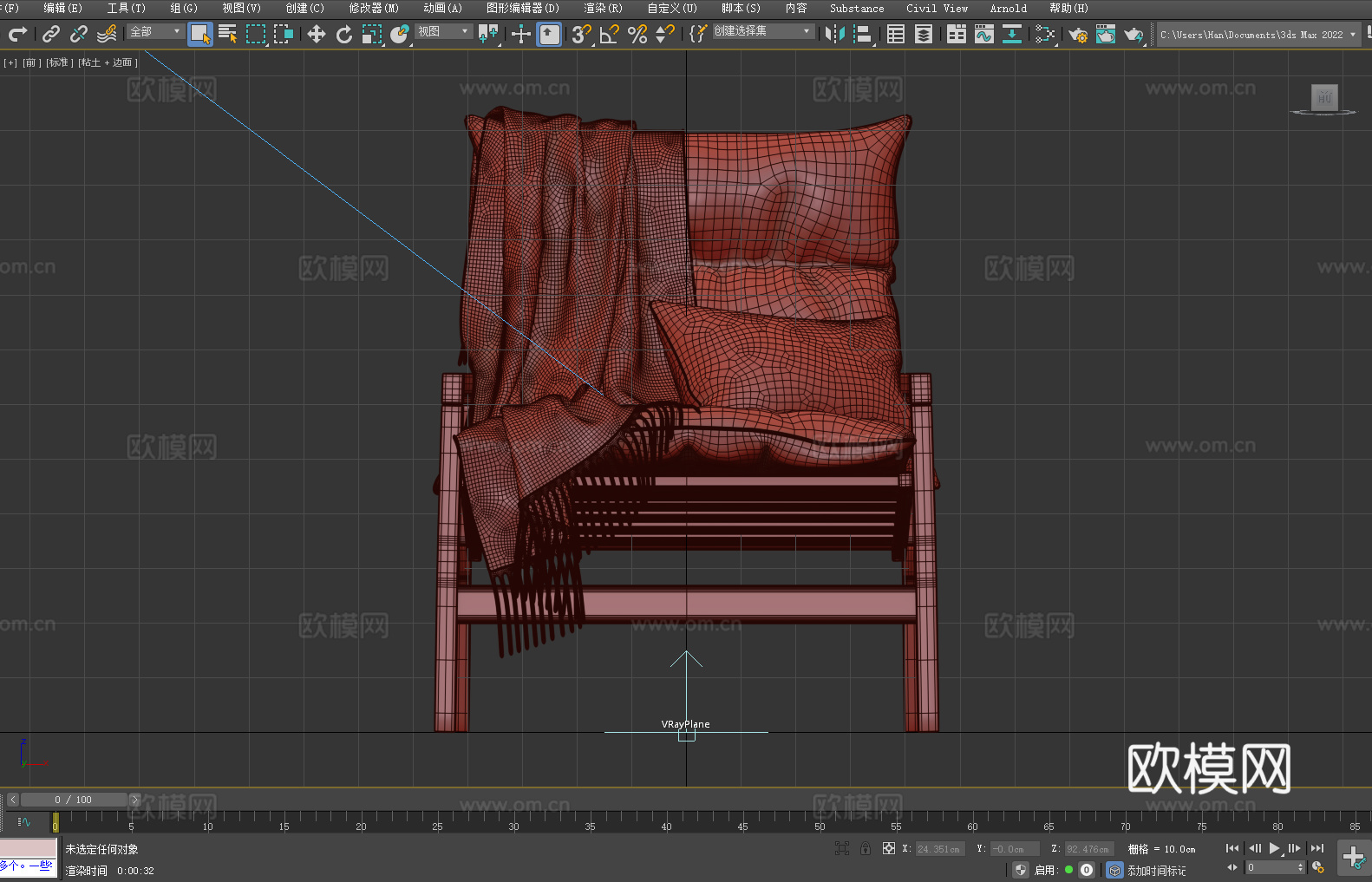Click the Align tool icon
The image size is (1372, 882).
863,34
